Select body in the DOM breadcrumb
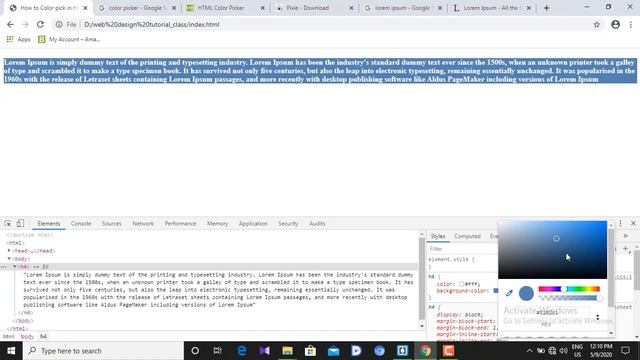 coord(27,336)
